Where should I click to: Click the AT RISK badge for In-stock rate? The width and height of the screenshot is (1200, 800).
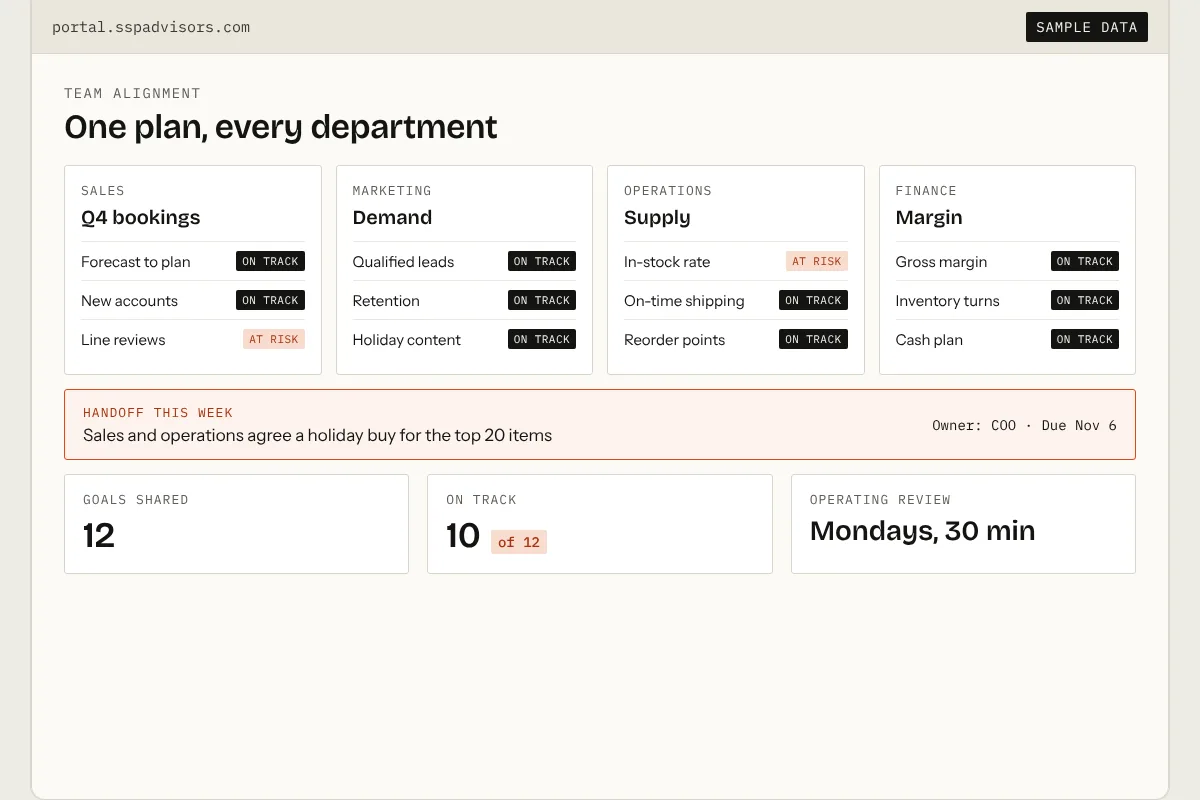tap(817, 261)
